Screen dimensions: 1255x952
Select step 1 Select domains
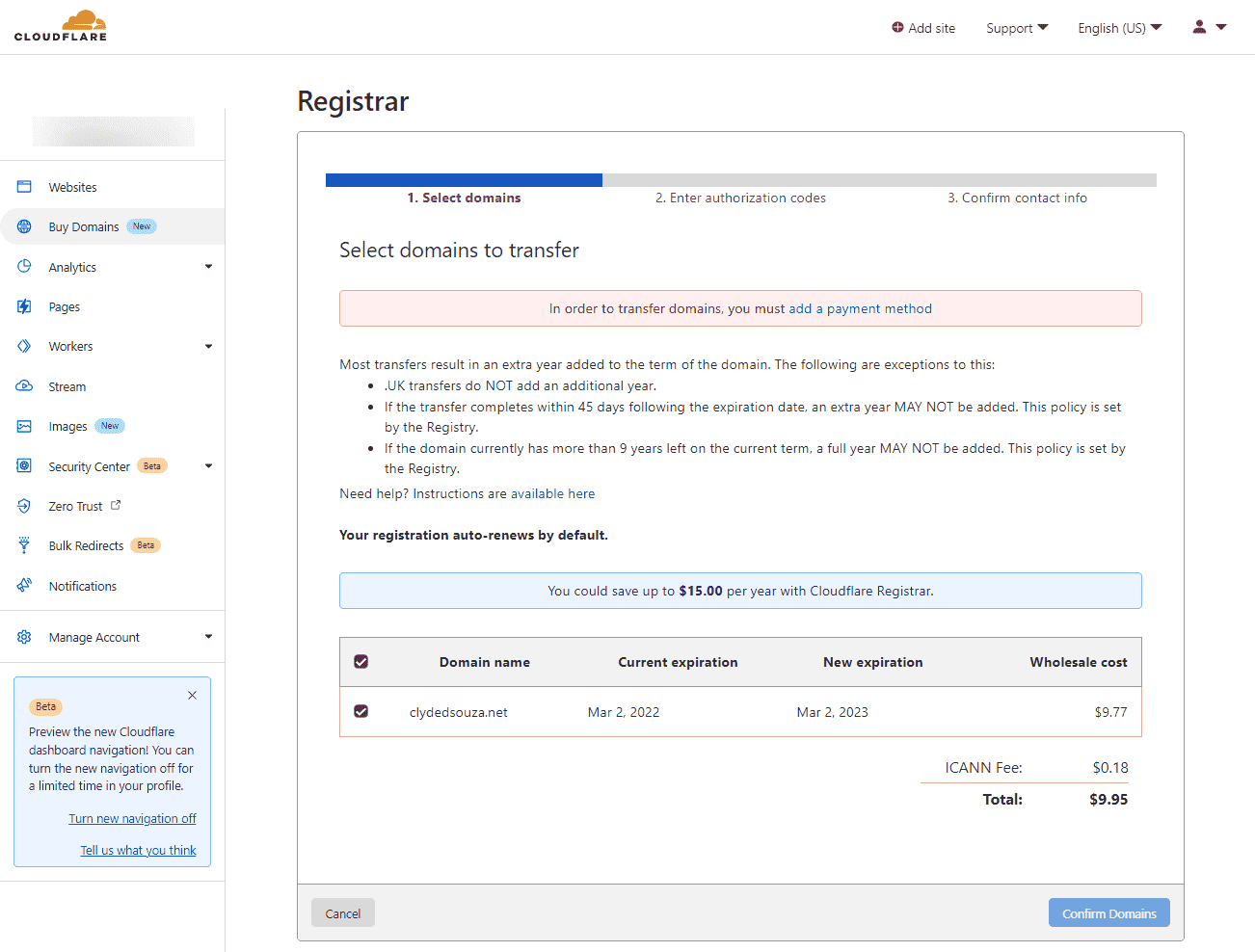click(464, 198)
